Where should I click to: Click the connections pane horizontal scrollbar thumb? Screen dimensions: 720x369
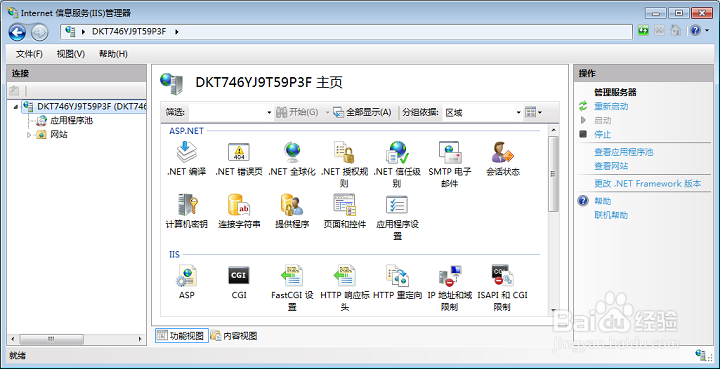(x=50, y=339)
